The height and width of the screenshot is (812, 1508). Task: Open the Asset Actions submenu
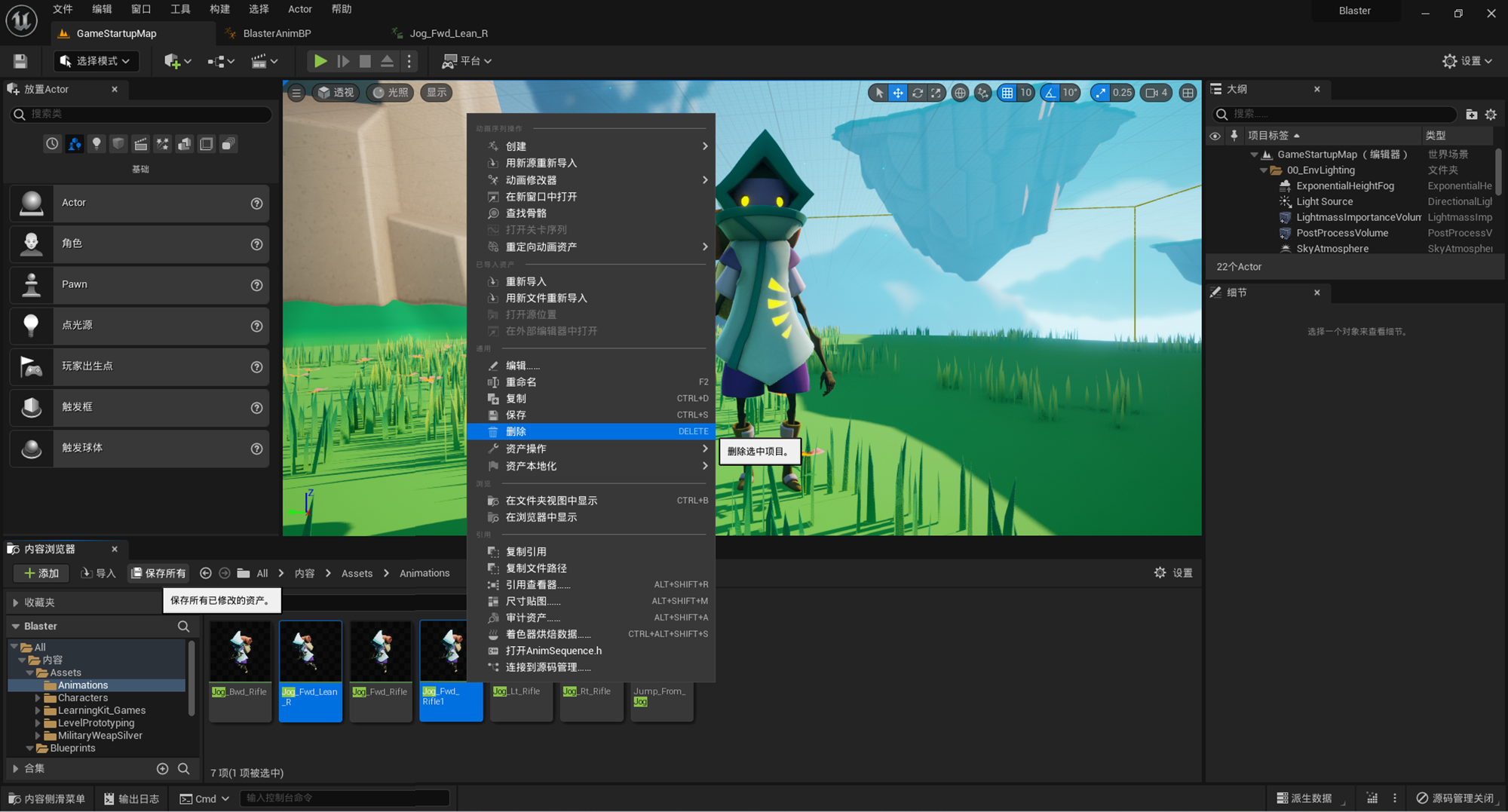coord(591,449)
